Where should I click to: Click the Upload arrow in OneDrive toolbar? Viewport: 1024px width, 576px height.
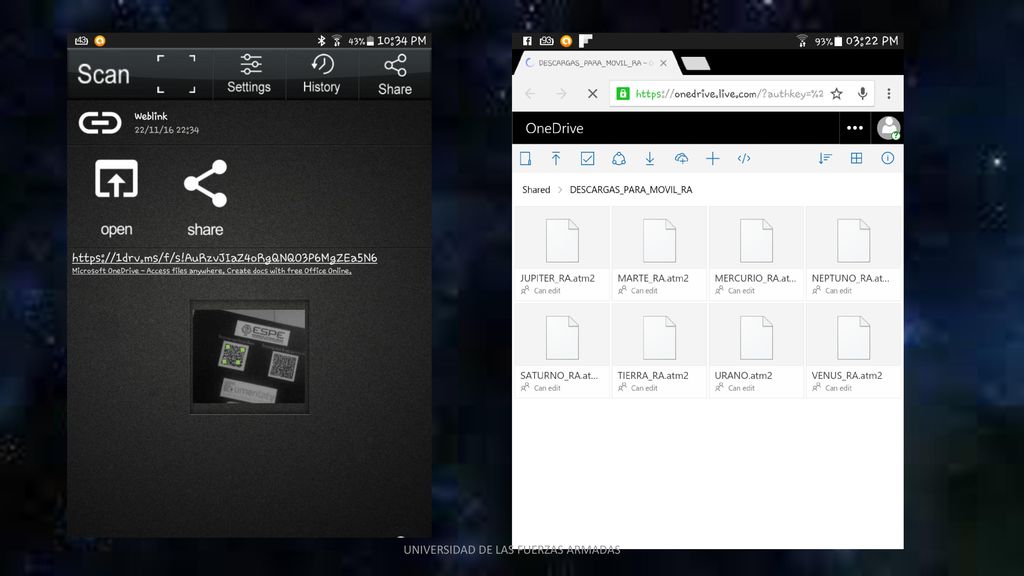click(556, 159)
